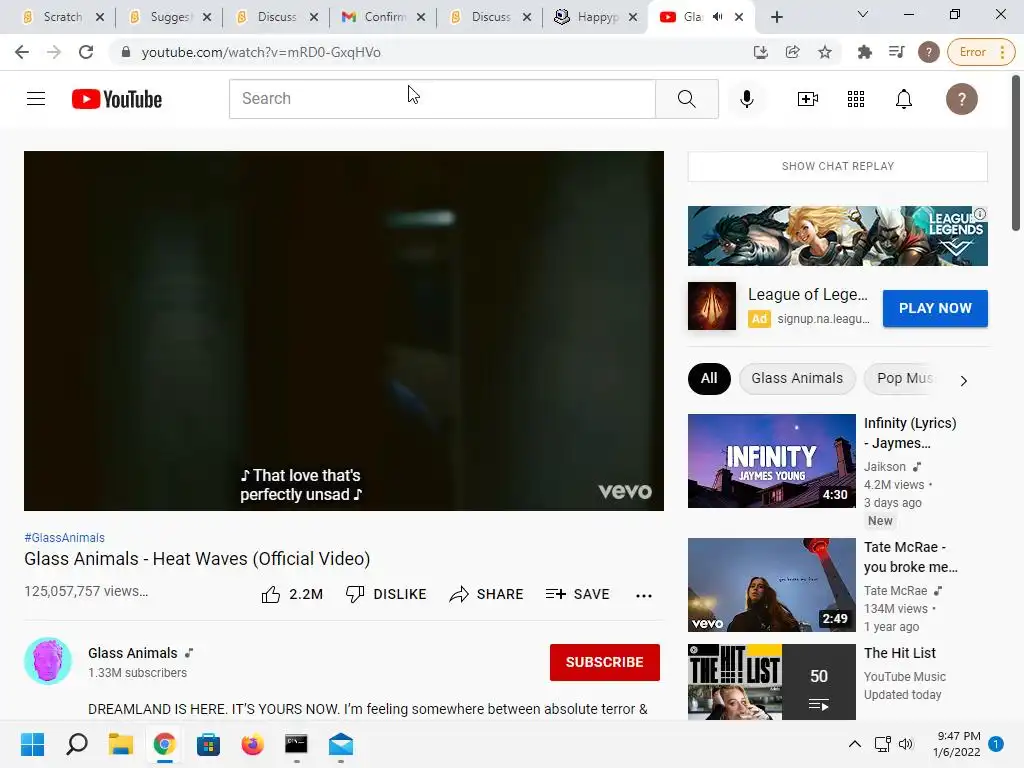
Task: Open the Infinity Jaymes Young thumbnail
Action: tap(771, 460)
